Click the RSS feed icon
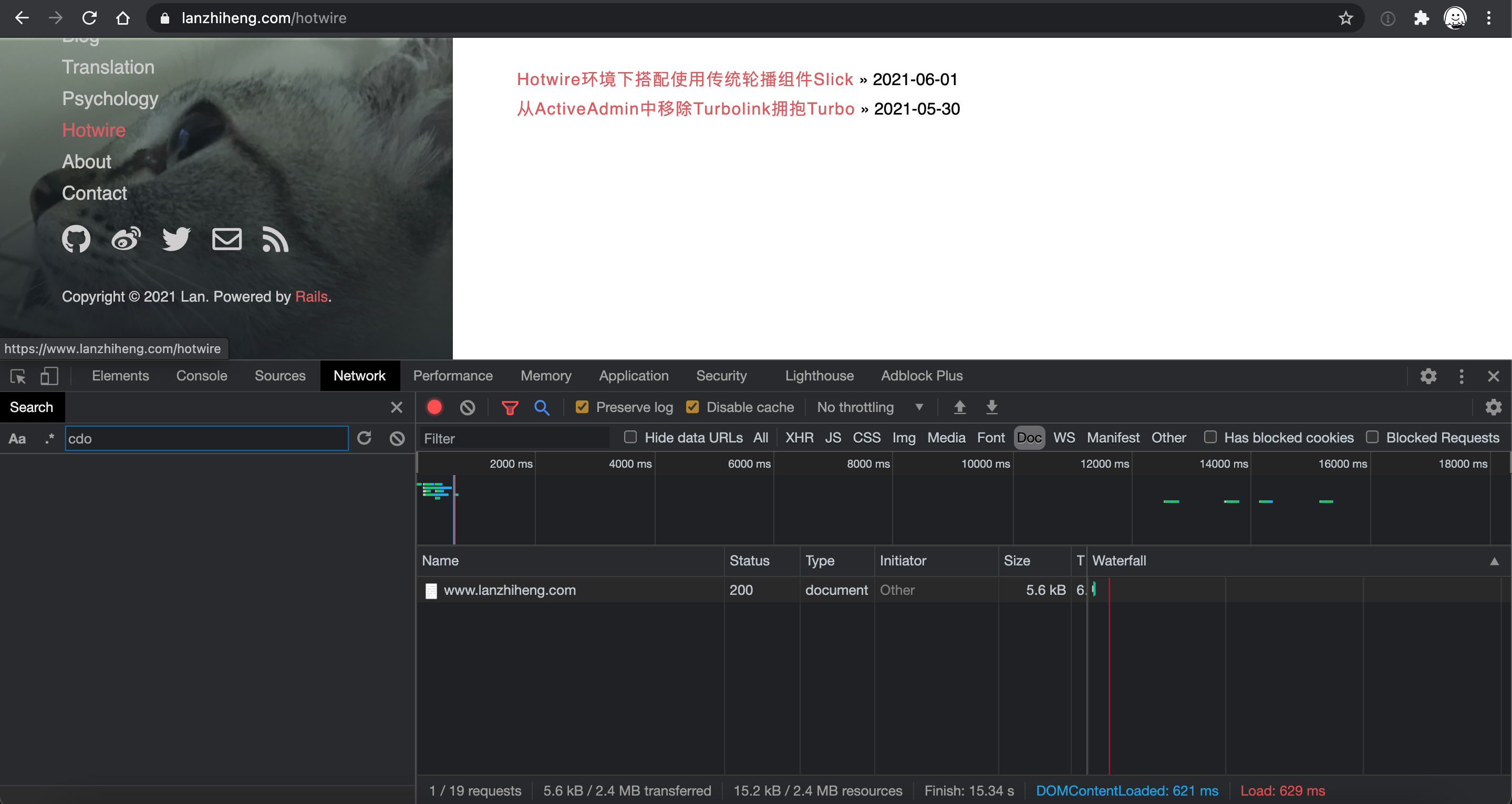 [275, 239]
